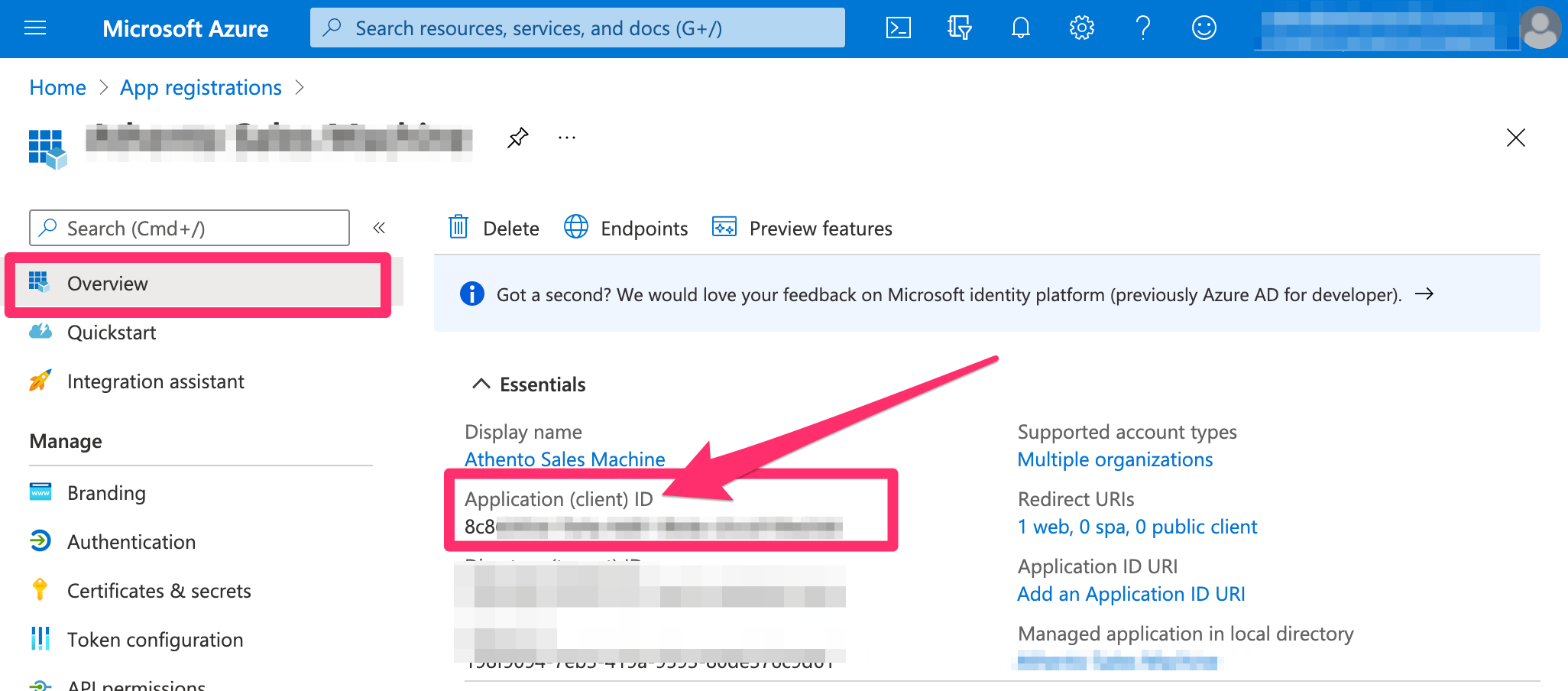The image size is (1568, 691).
Task: Open Certificates & secrets menu item
Action: point(158,591)
